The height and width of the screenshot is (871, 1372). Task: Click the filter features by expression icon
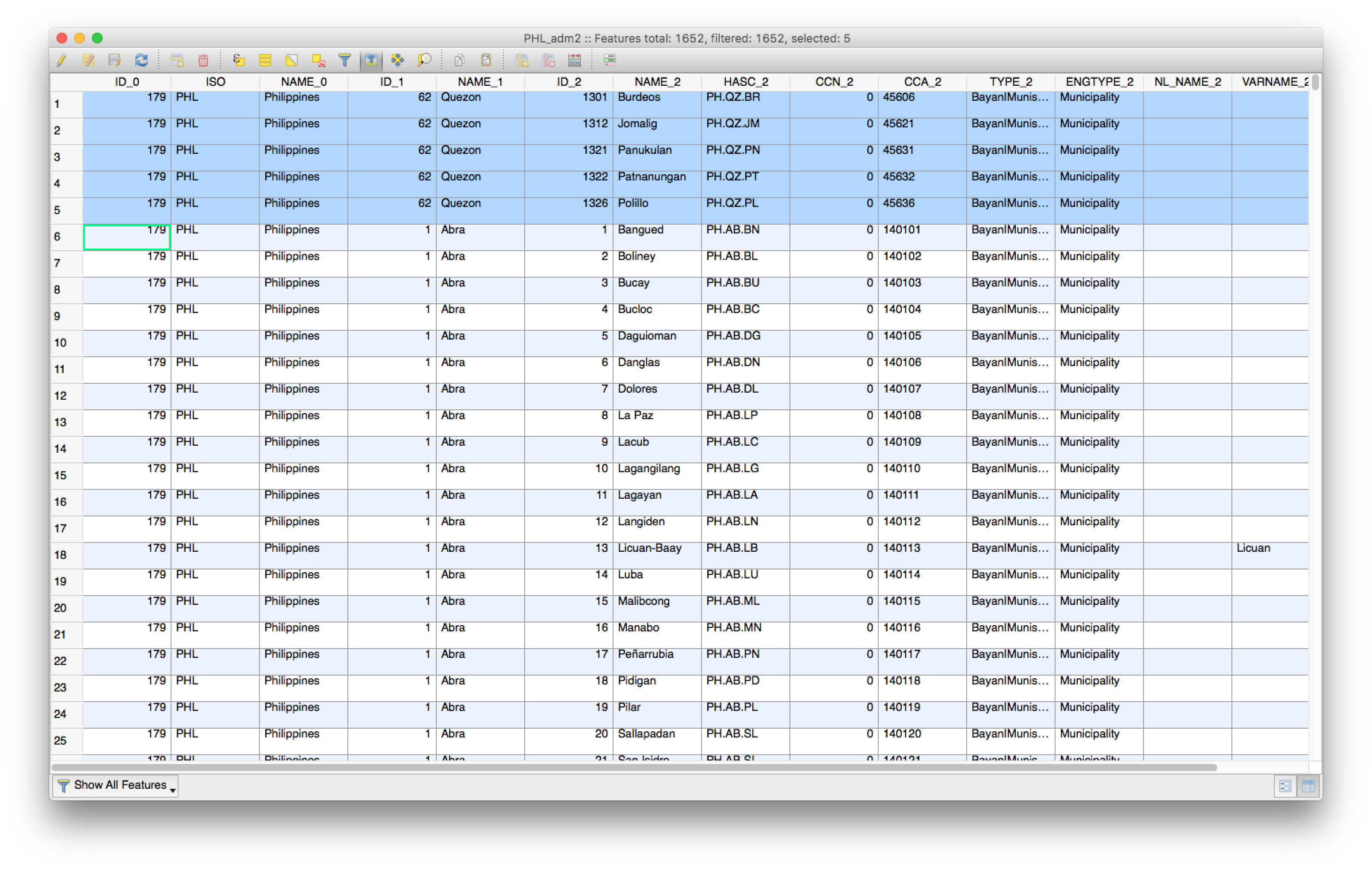pos(343,63)
